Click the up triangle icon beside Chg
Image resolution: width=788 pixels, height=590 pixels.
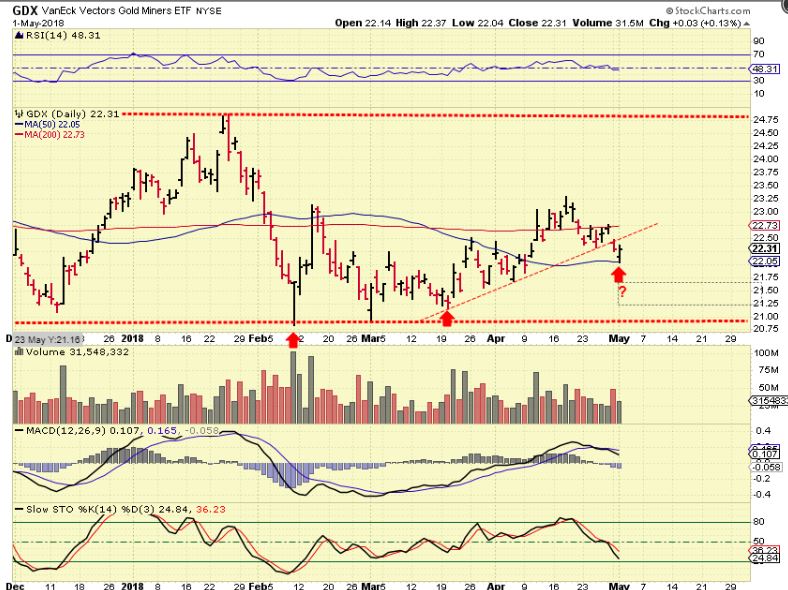[x=746, y=24]
